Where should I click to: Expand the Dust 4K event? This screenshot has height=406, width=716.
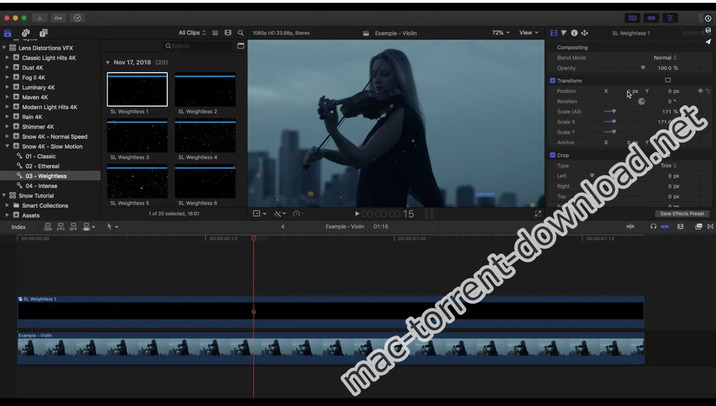(x=7, y=67)
